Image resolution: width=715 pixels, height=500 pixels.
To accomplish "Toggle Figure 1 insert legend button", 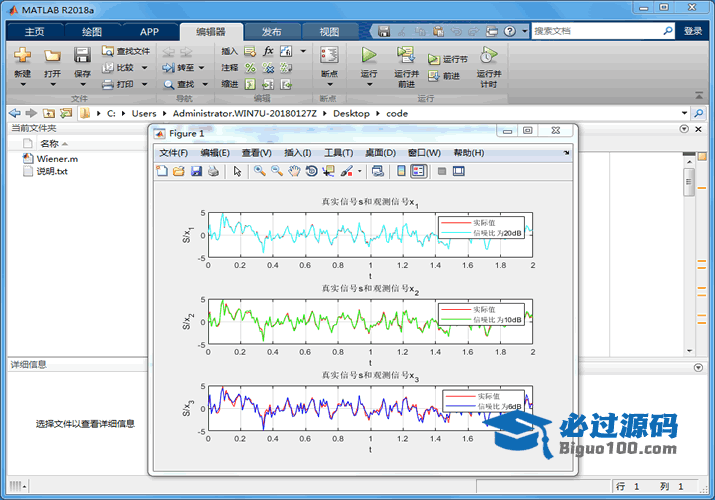I will point(419,171).
